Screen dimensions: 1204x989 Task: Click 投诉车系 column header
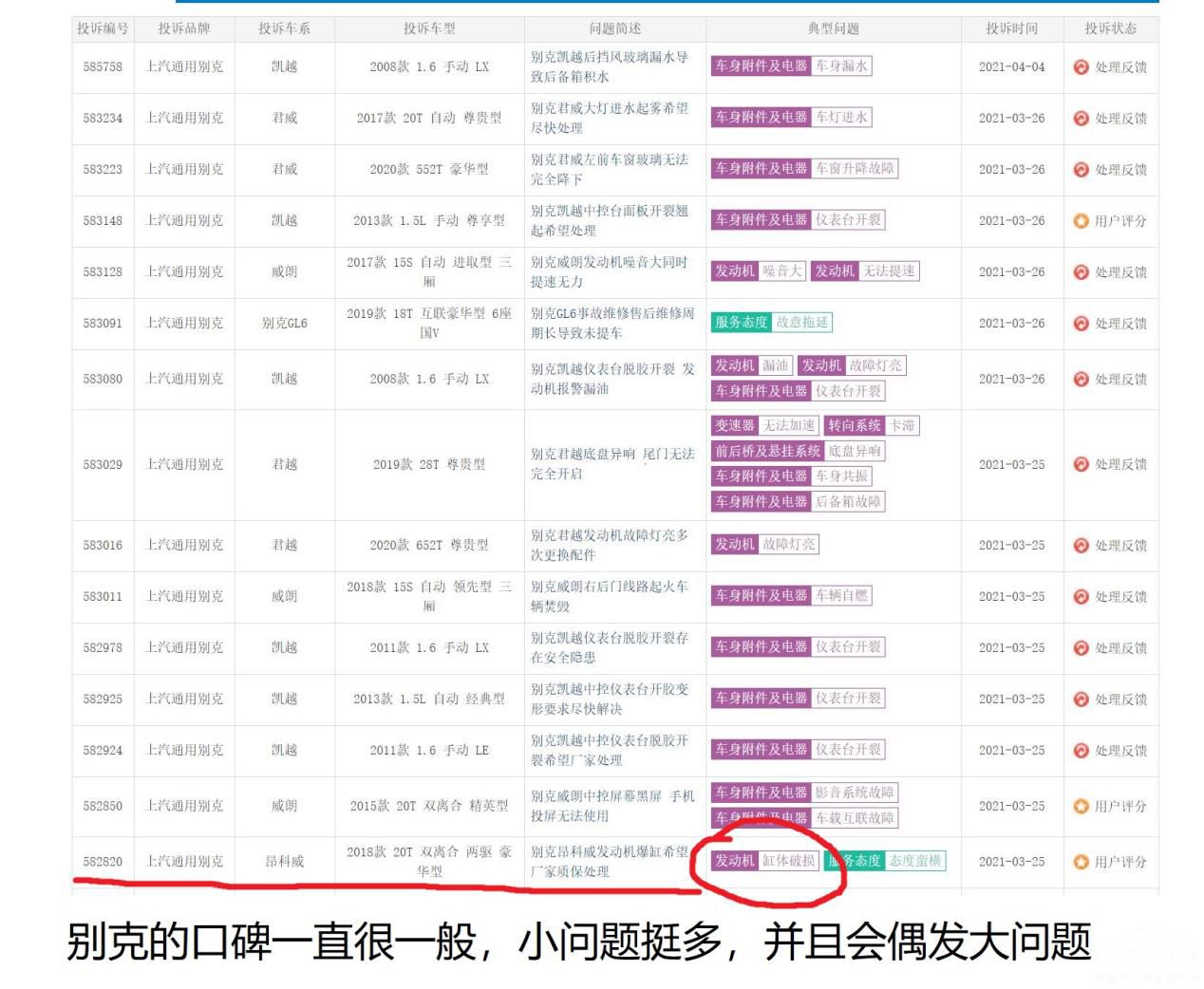284,28
